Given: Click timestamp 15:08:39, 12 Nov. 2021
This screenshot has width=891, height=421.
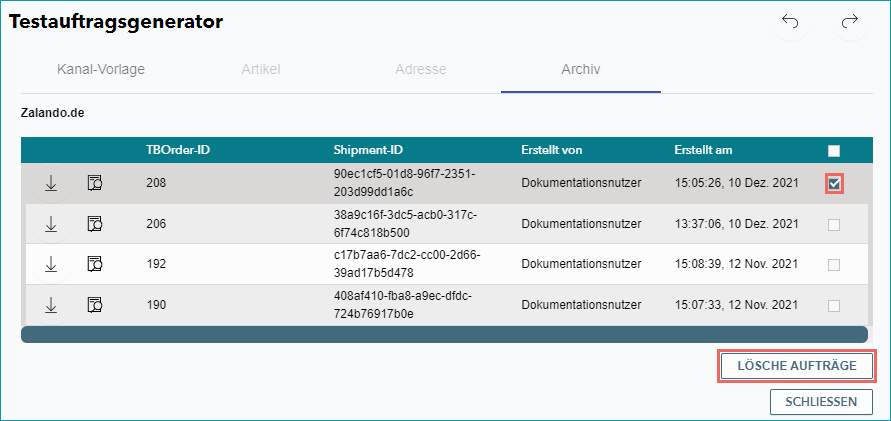Looking at the screenshot, I should [736, 264].
